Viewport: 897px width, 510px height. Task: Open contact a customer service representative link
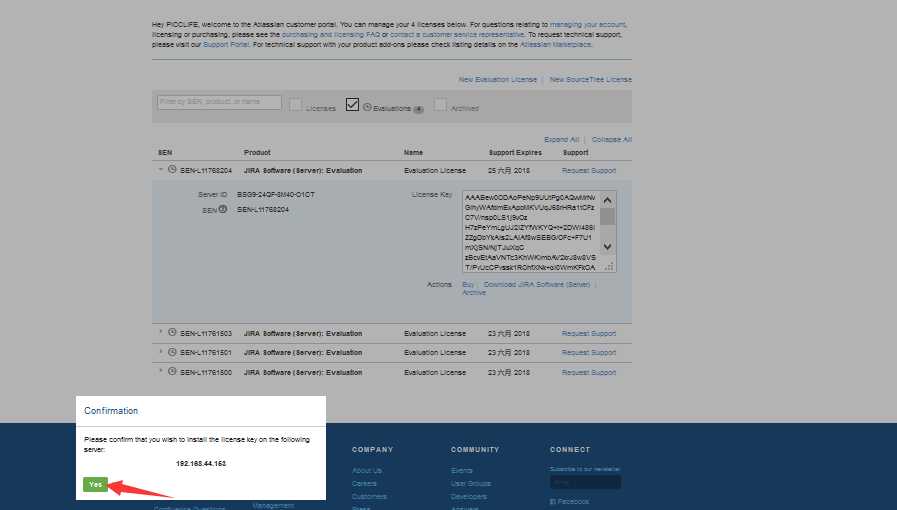point(457,34)
